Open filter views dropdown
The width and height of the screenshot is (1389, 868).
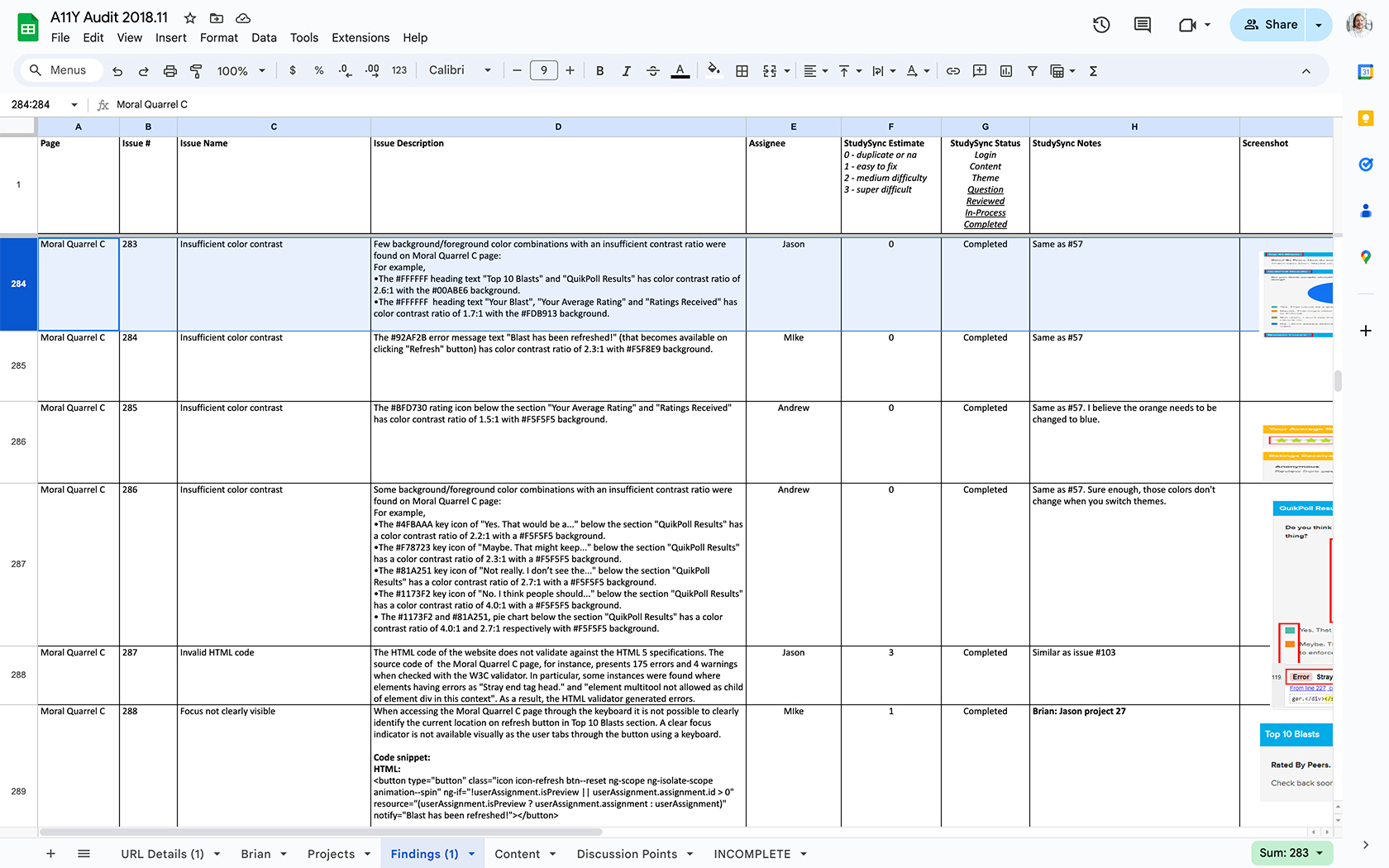1062,71
